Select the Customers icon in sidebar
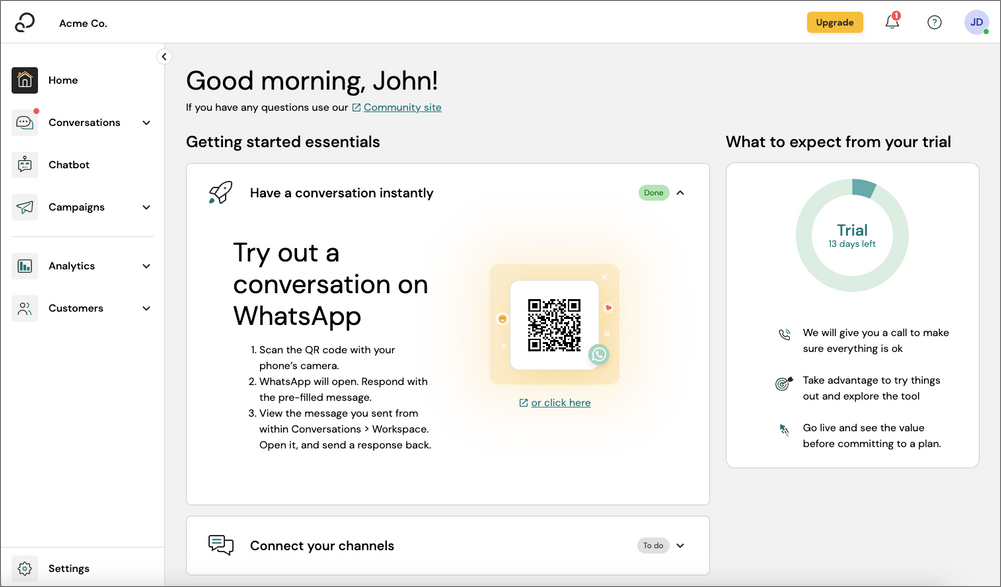1001x587 pixels. [25, 308]
